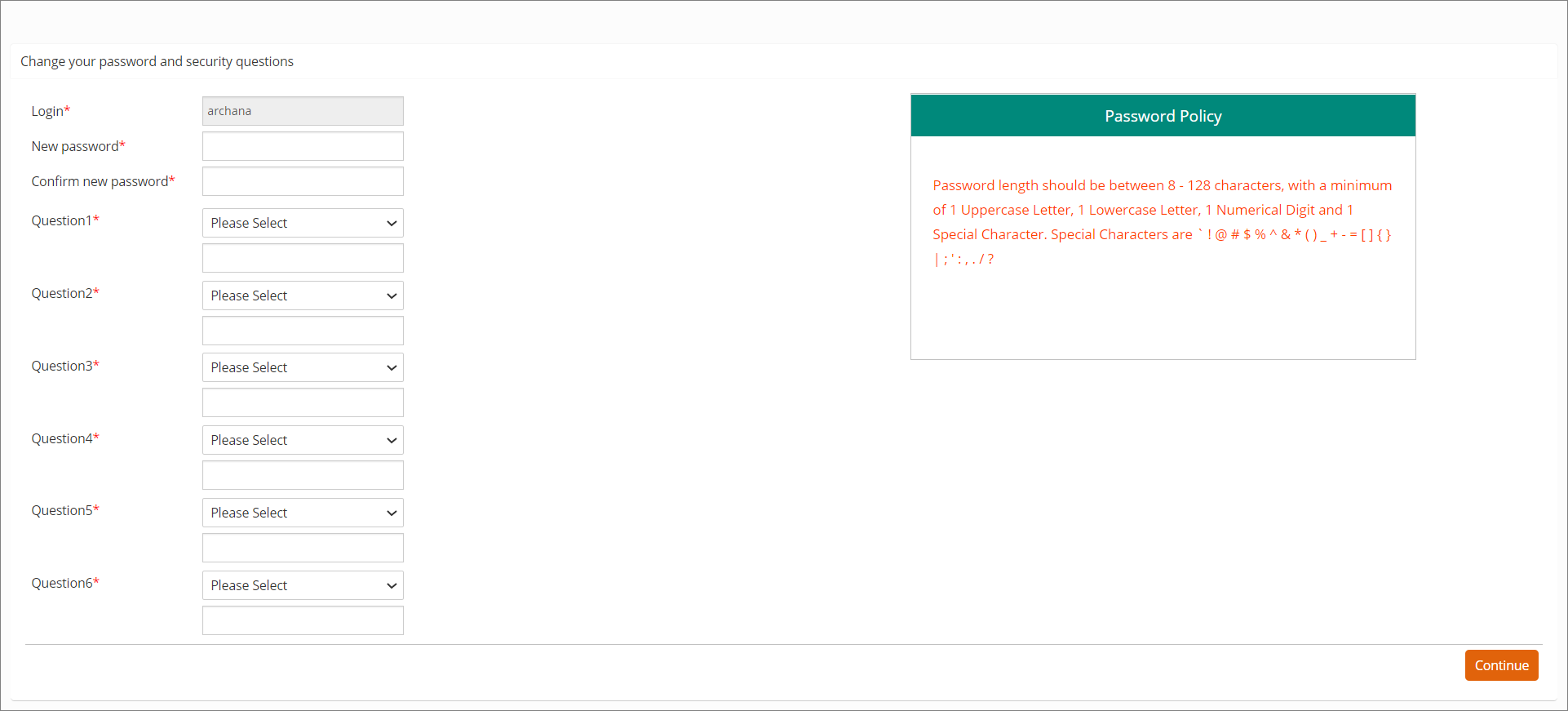Open the Question5 security question dropdown
The height and width of the screenshot is (711, 1568).
pos(303,513)
